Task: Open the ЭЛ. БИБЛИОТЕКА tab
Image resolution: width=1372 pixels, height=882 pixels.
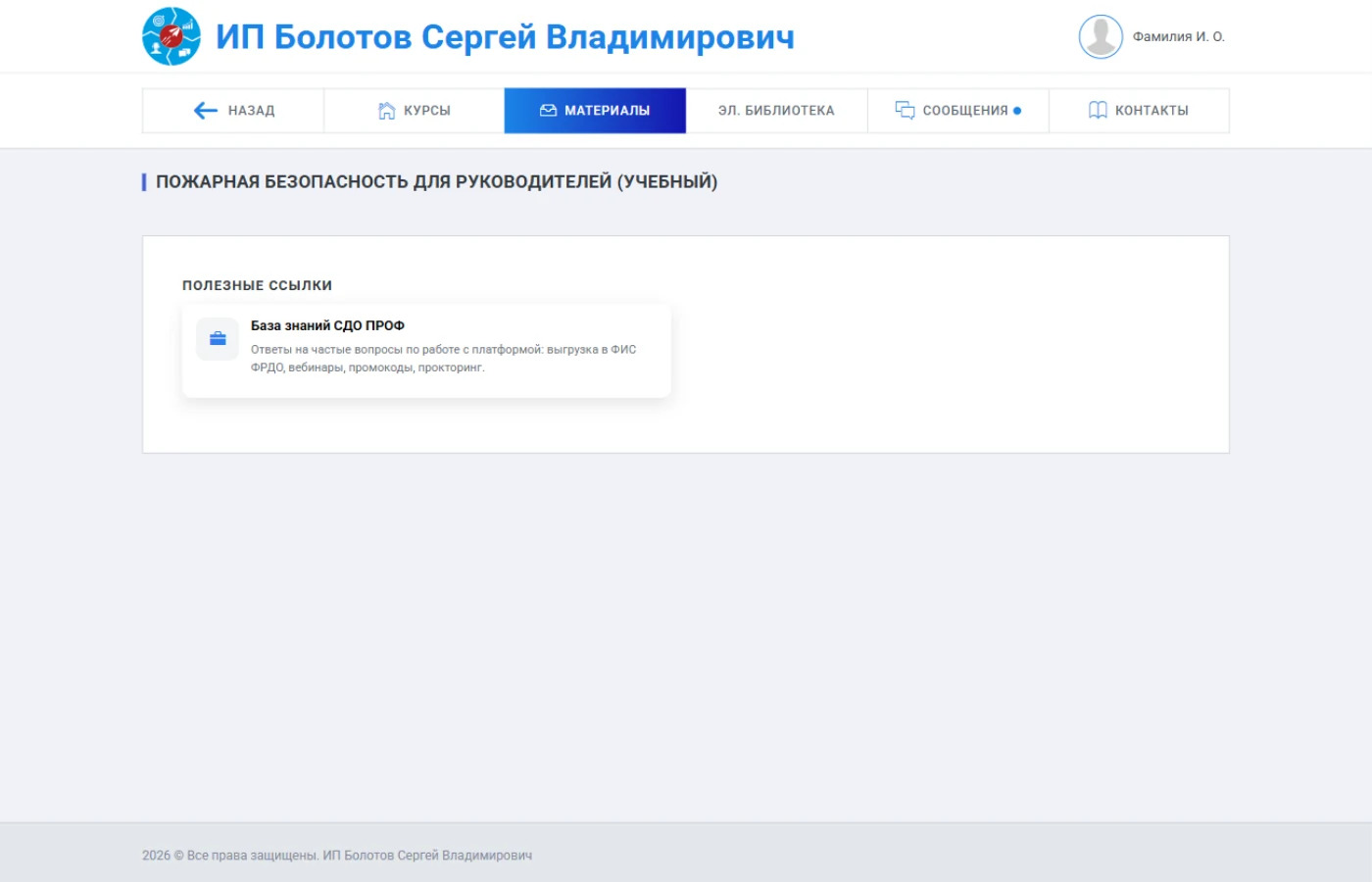Action: point(776,111)
